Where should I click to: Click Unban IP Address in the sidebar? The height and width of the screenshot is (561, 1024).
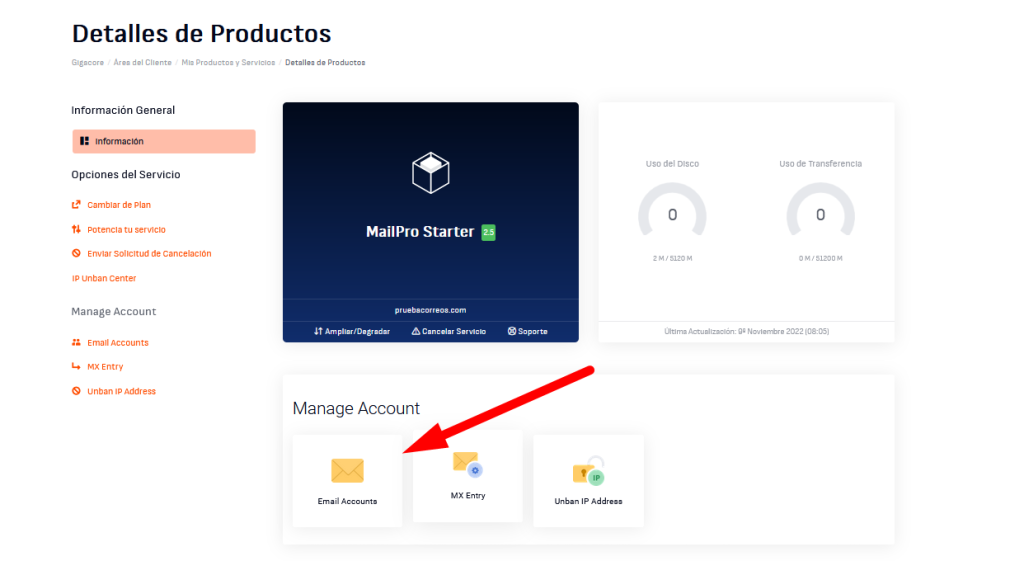pyautogui.click(x=121, y=391)
